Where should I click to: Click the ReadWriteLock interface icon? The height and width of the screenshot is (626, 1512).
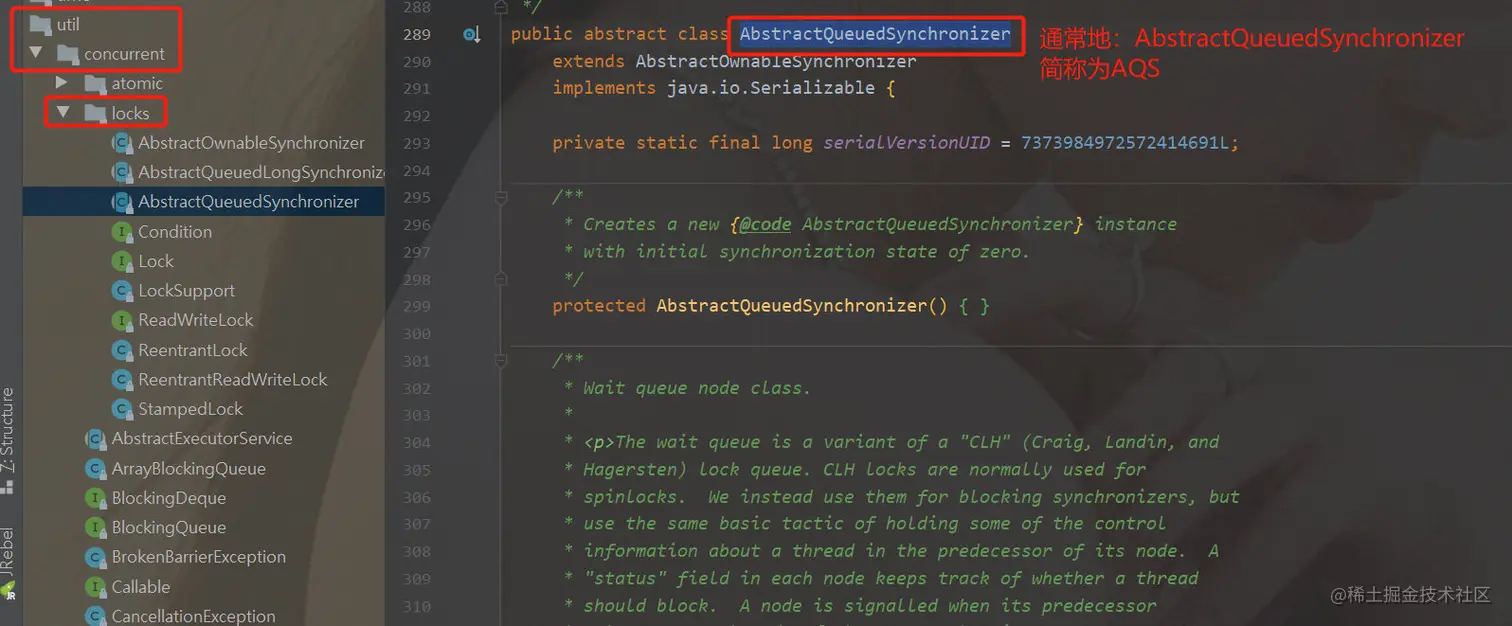tap(122, 321)
